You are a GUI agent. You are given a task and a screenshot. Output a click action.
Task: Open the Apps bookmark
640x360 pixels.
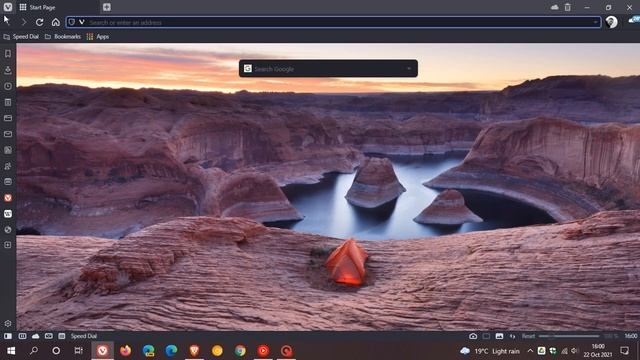tap(98, 37)
